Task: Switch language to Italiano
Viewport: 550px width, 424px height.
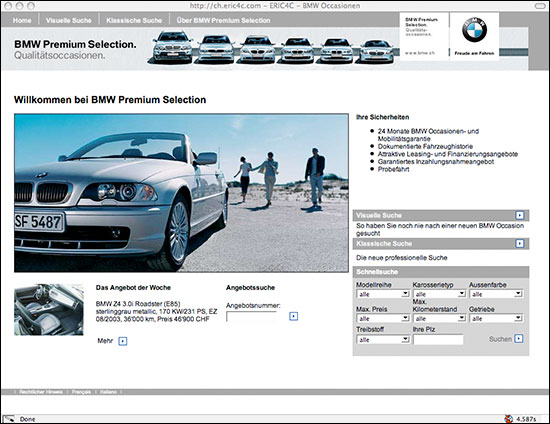Action: [x=108, y=392]
